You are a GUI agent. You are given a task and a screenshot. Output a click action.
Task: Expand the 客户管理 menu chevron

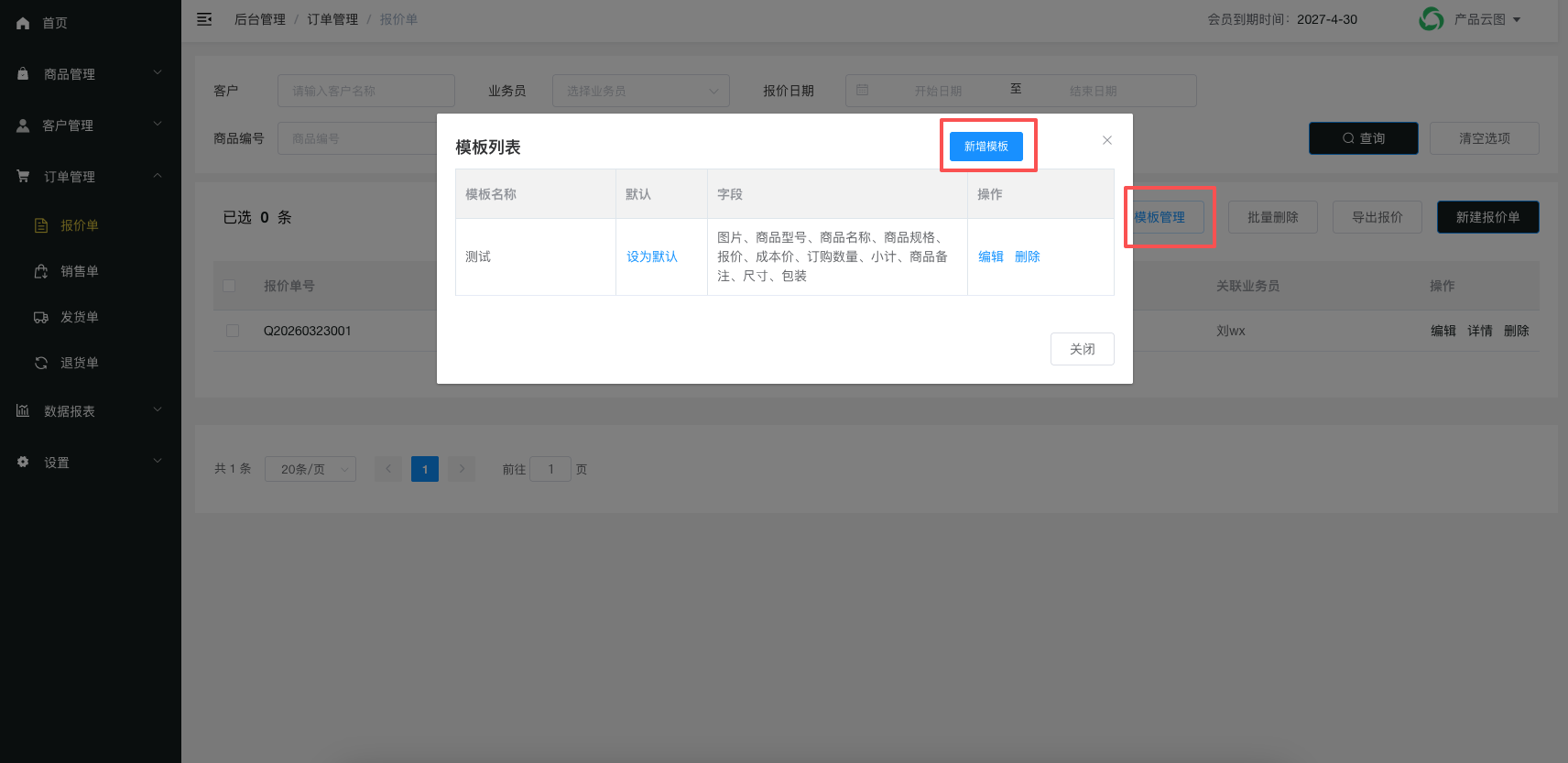pyautogui.click(x=158, y=124)
